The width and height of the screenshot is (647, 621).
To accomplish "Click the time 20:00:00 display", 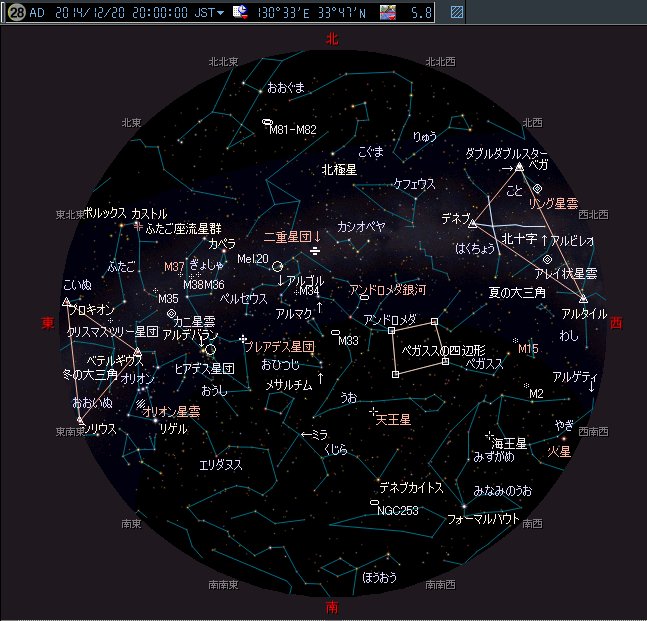I will point(159,13).
